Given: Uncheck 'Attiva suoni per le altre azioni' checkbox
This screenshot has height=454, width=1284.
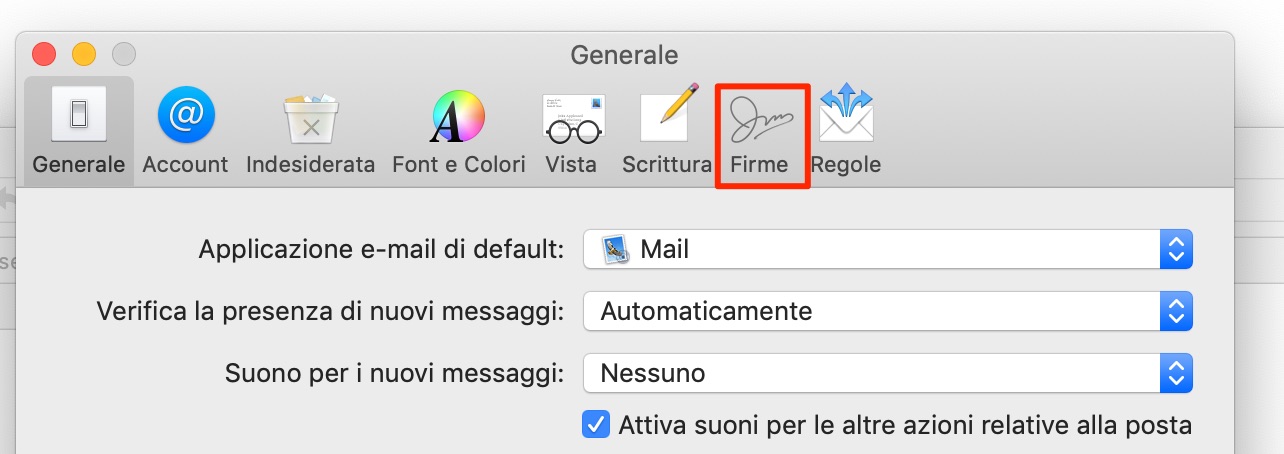Looking at the screenshot, I should tap(596, 425).
